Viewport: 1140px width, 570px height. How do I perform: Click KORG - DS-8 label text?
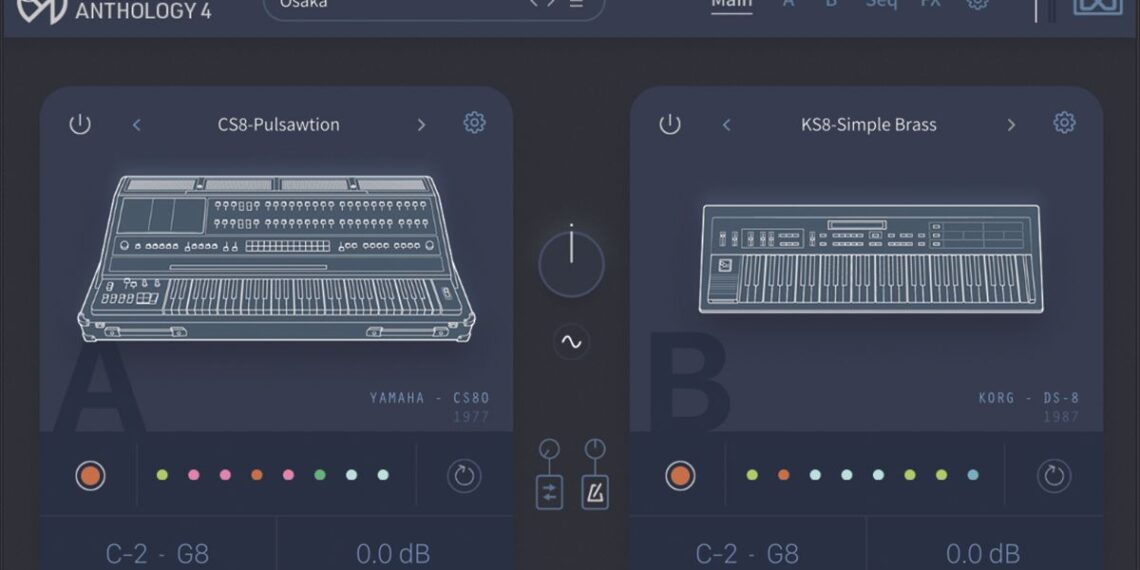point(1029,398)
